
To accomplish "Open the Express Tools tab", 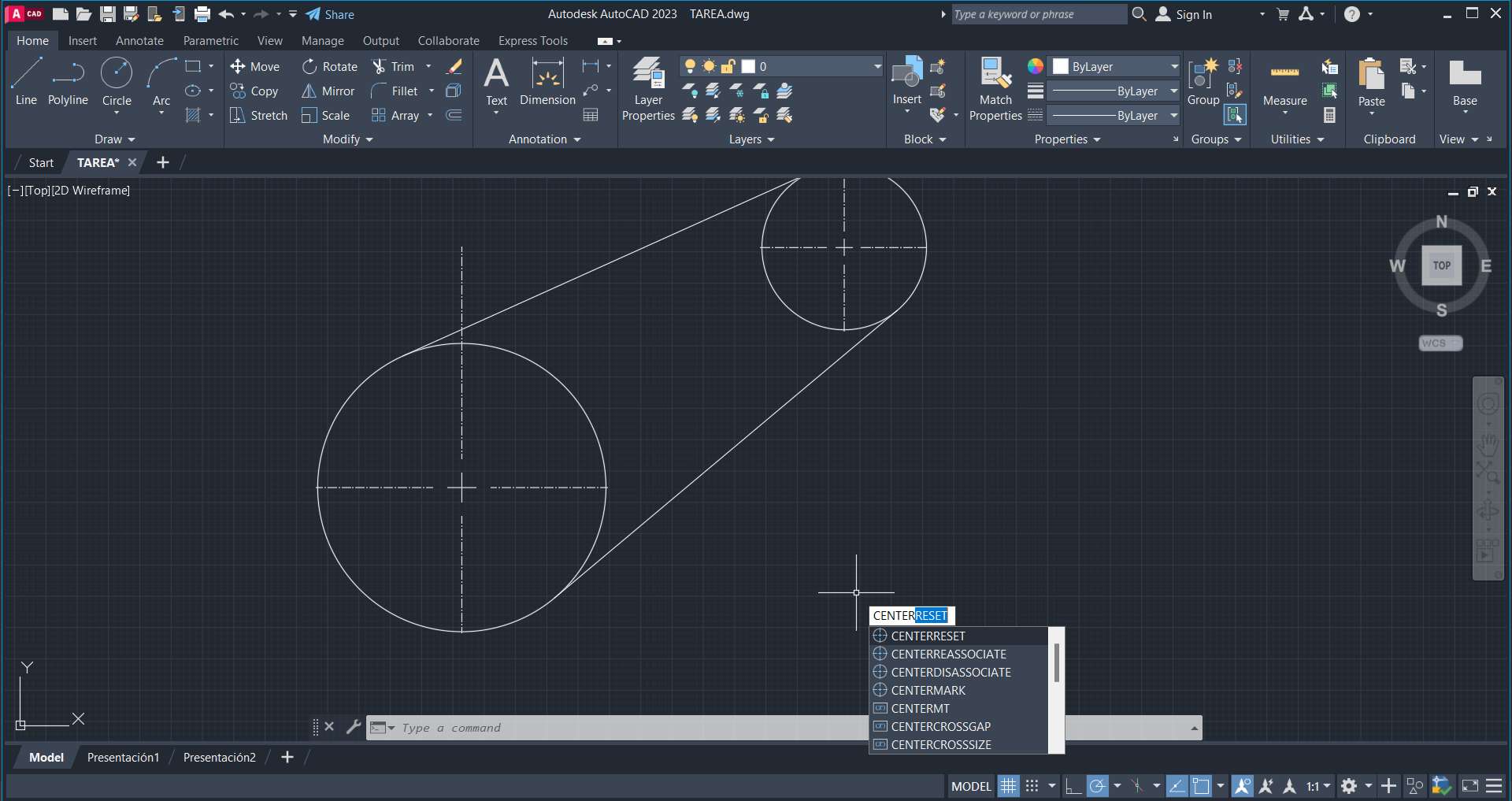I will [x=533, y=41].
